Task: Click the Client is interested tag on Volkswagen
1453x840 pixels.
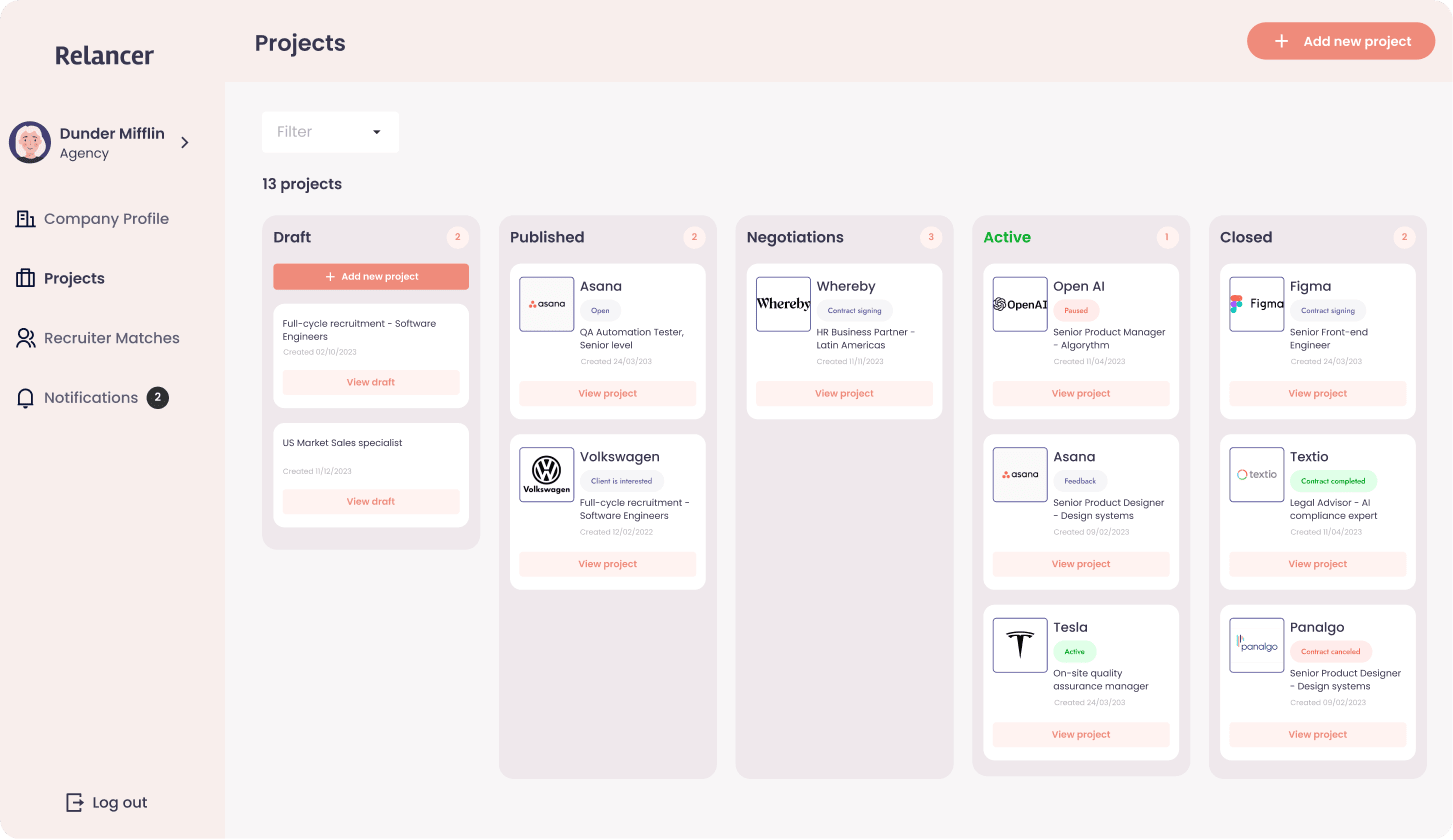Action: 622,481
